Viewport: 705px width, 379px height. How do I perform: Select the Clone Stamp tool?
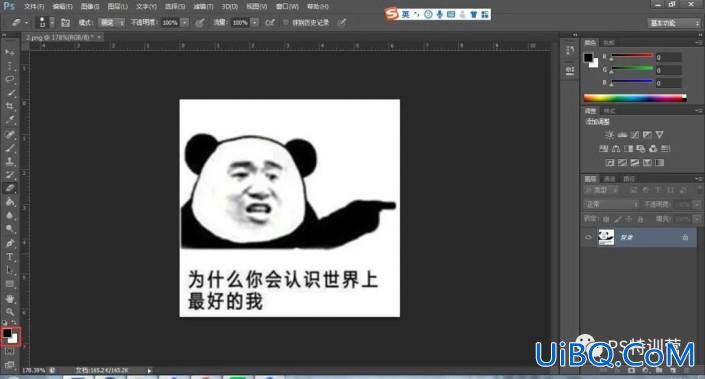9,161
